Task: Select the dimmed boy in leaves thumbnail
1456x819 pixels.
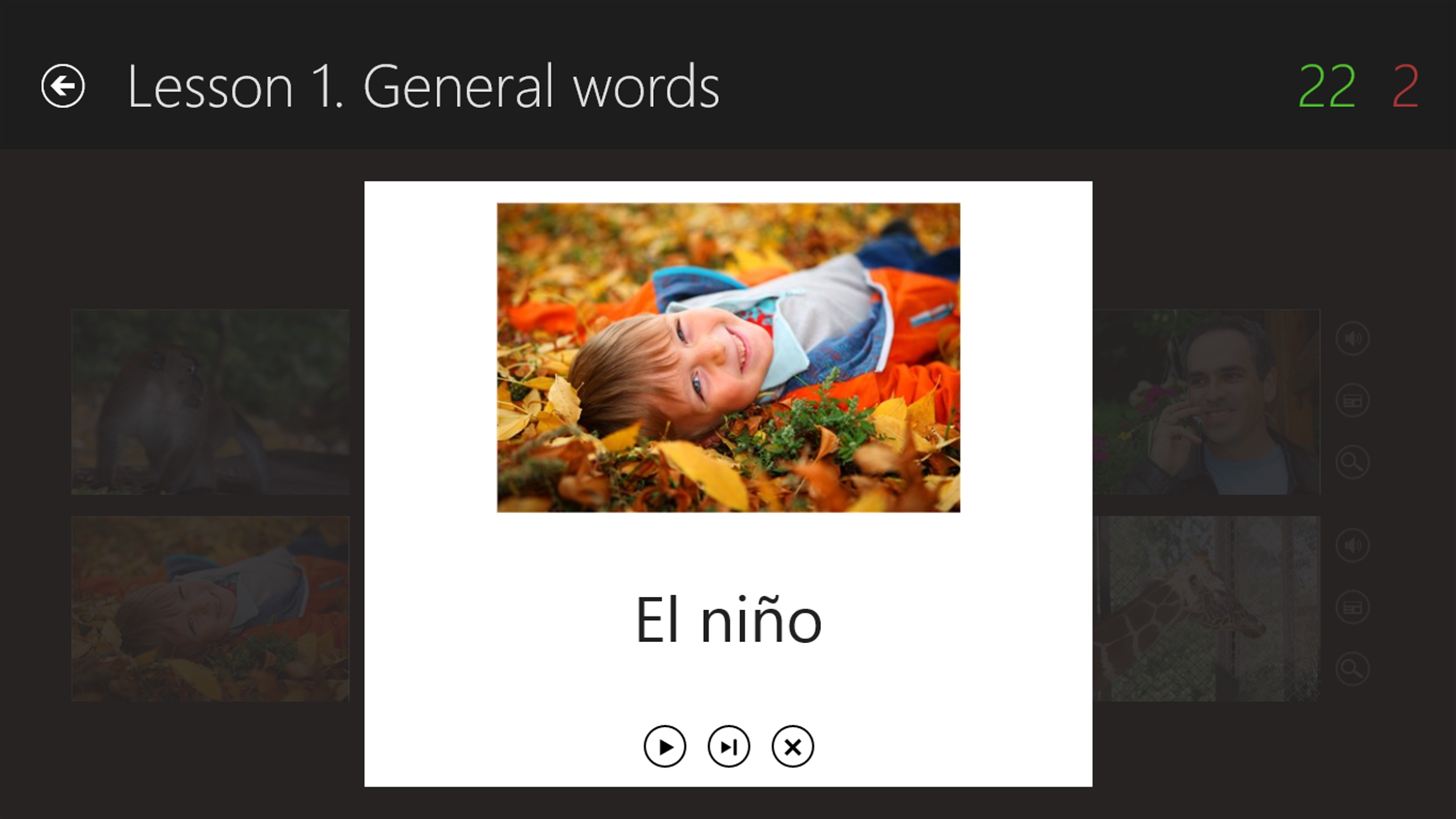Action: pos(210,609)
